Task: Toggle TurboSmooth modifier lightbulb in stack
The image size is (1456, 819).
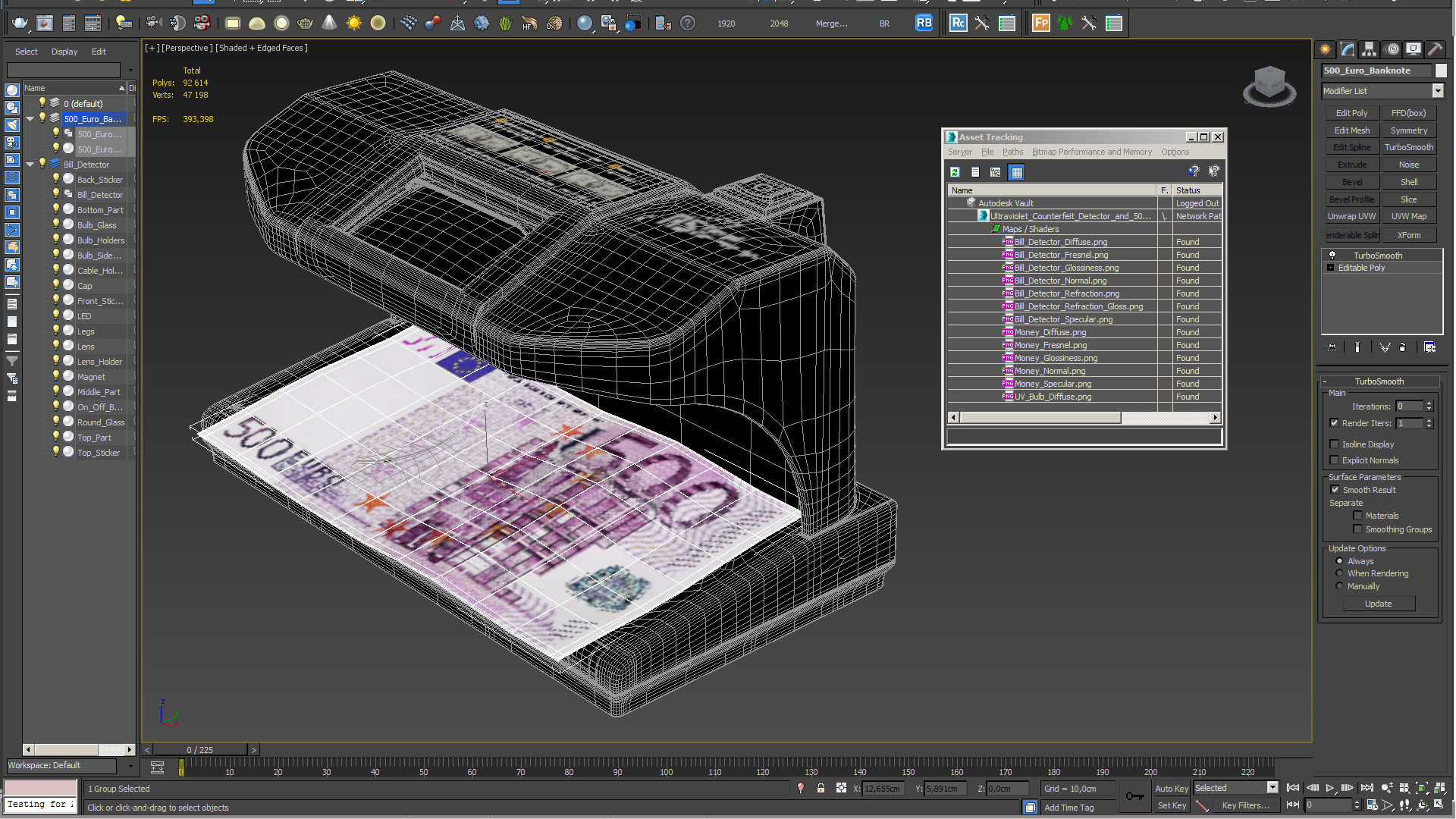Action: tap(1332, 256)
